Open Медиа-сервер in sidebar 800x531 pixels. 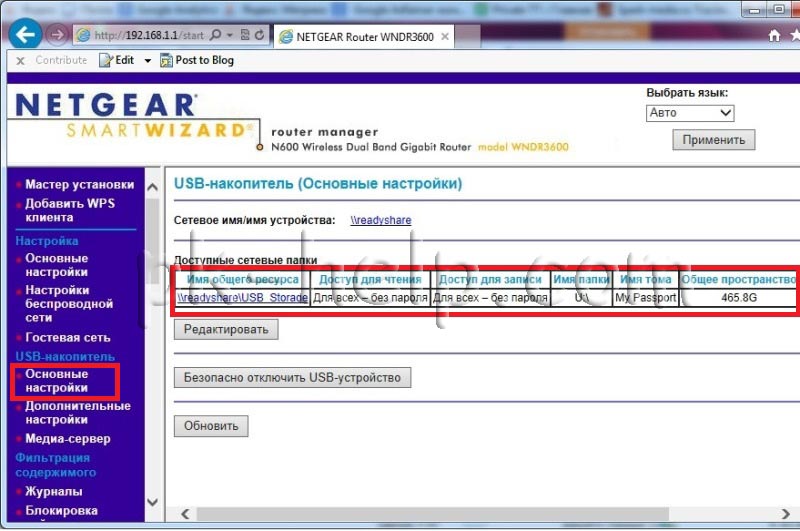click(x=68, y=439)
